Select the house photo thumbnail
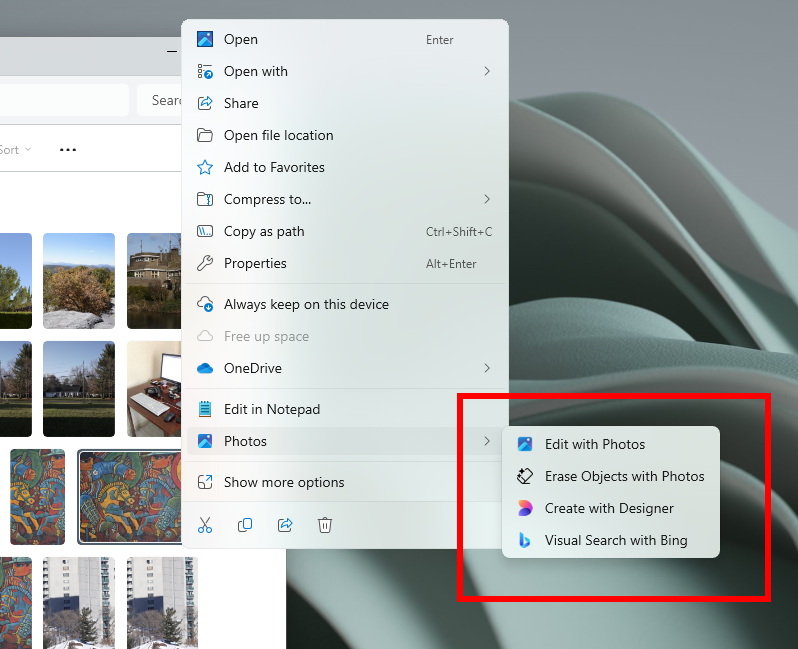Image resolution: width=798 pixels, height=649 pixels. tap(153, 280)
